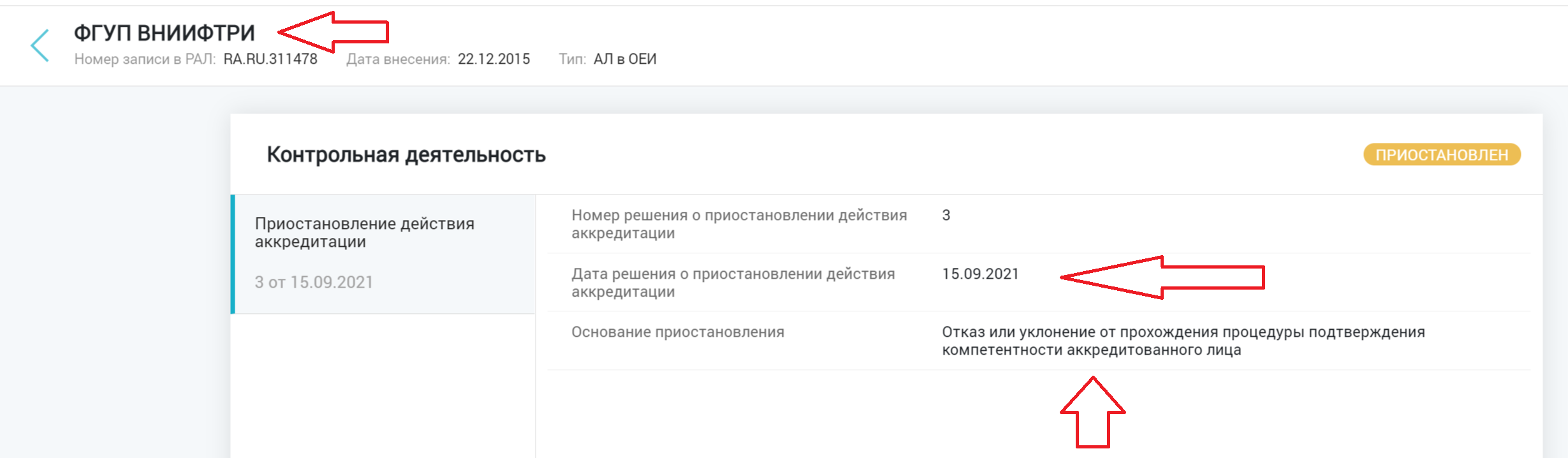Select the Приостановление действия аккредитации sidebar tab

point(364,233)
